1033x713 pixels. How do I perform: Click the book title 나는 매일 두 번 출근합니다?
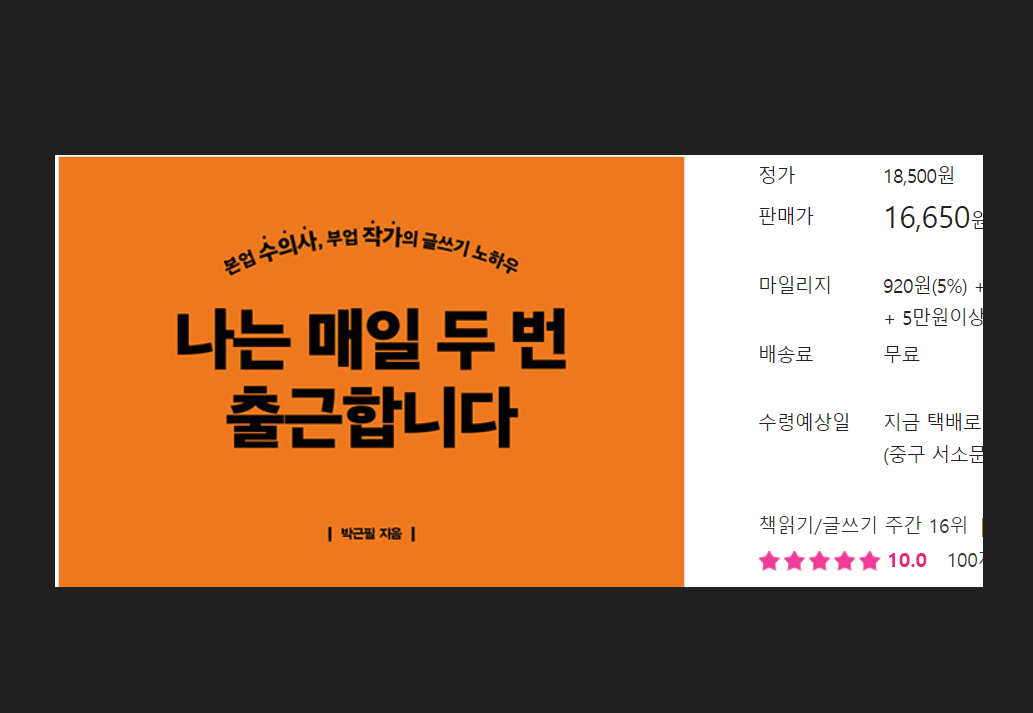(x=371, y=378)
